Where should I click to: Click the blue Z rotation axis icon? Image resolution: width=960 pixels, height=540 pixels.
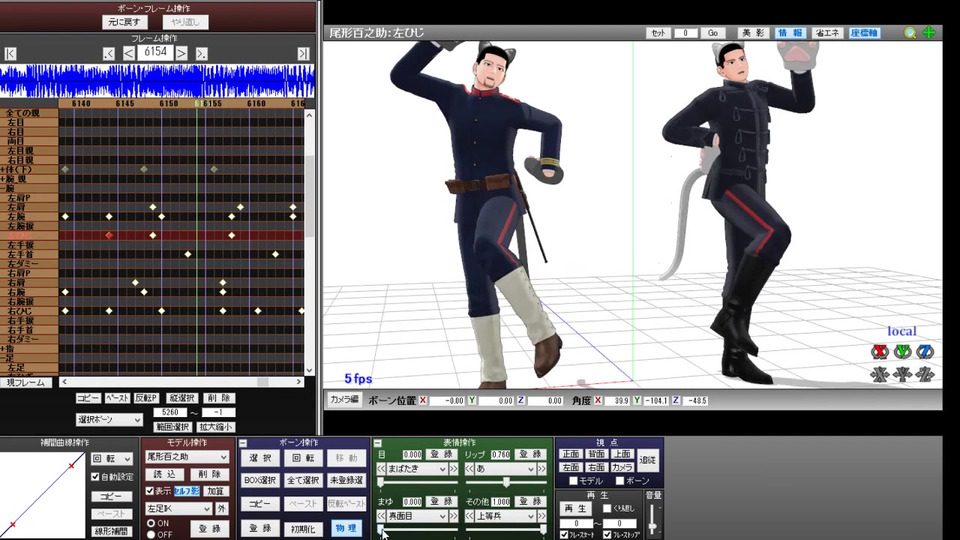[925, 351]
